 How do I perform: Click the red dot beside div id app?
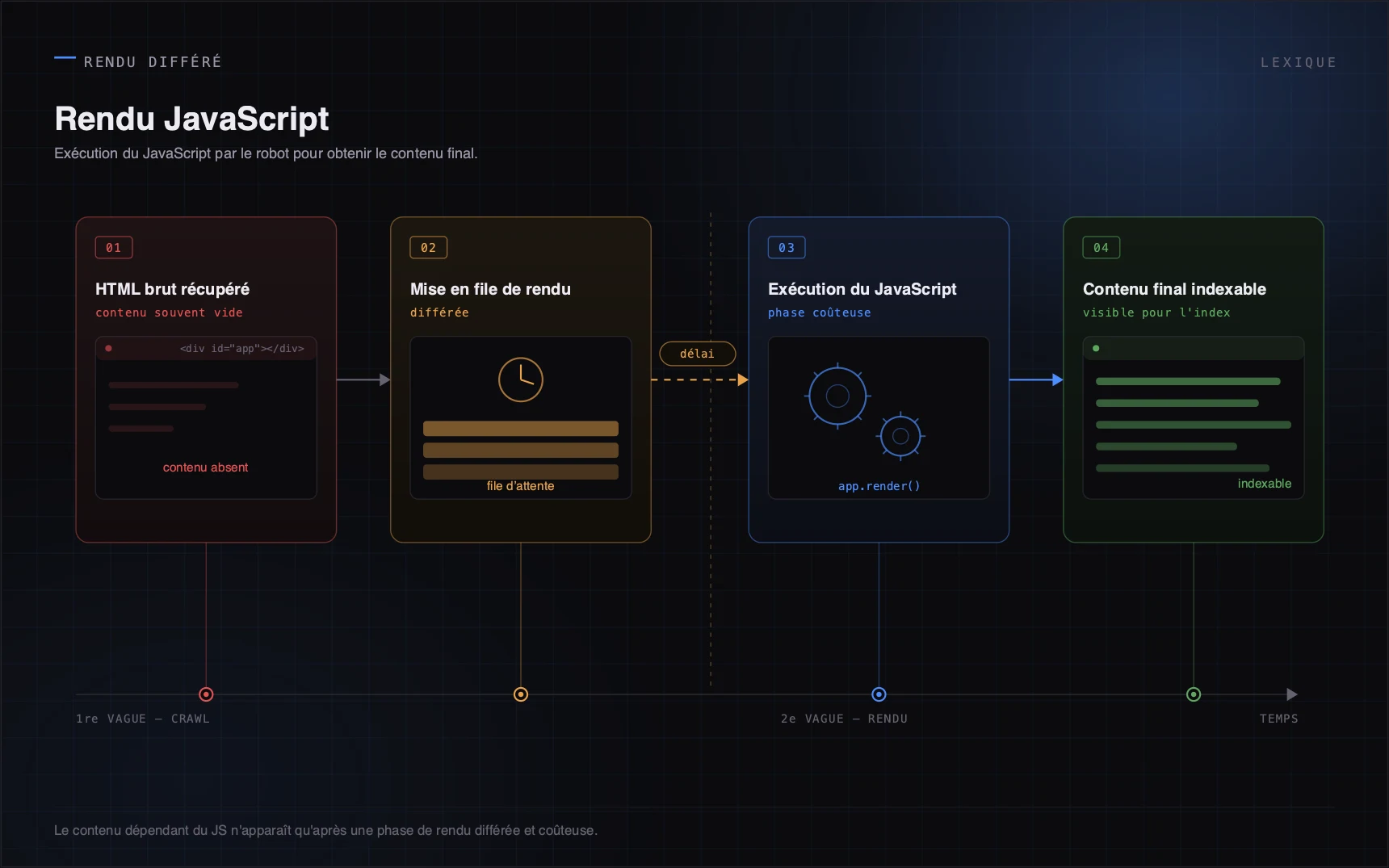[108, 349]
